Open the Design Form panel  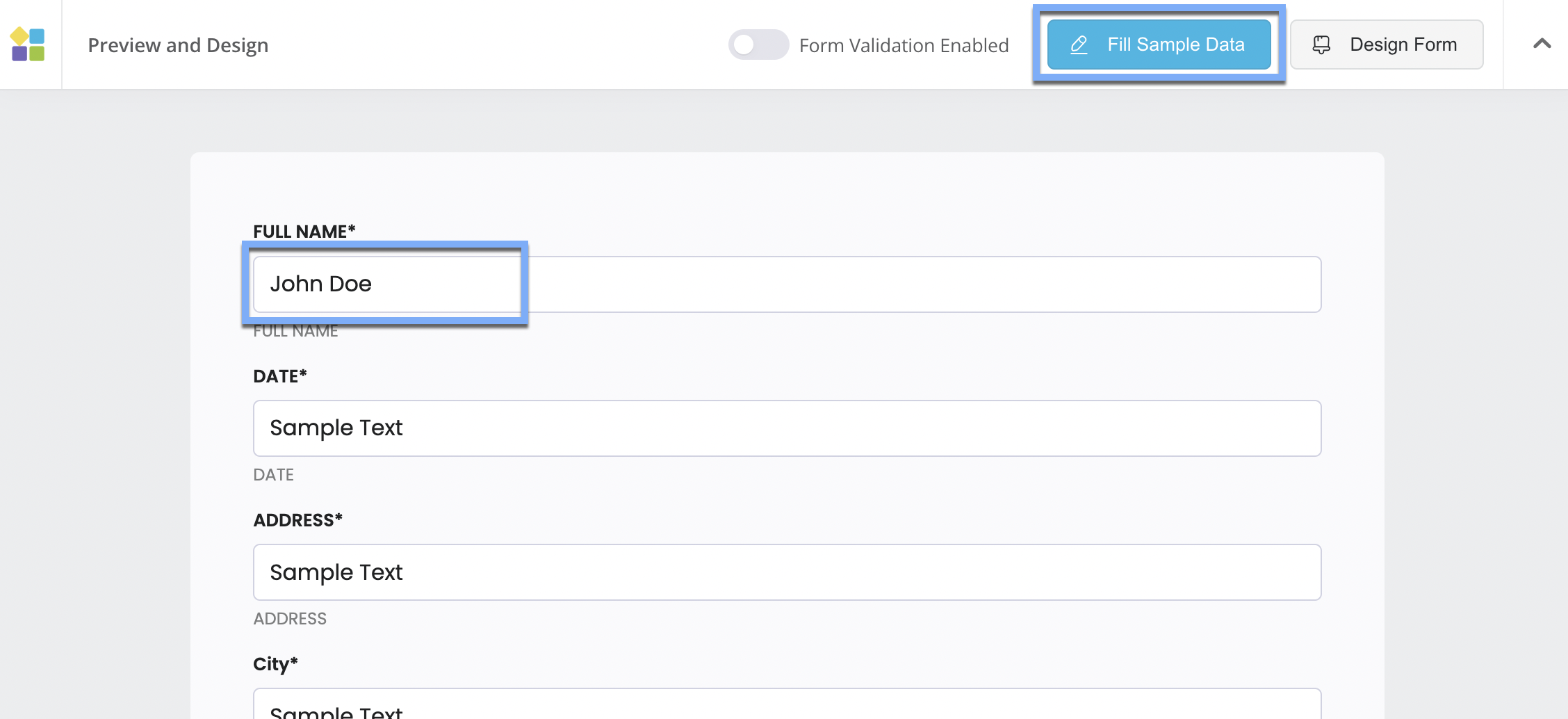pos(1387,44)
